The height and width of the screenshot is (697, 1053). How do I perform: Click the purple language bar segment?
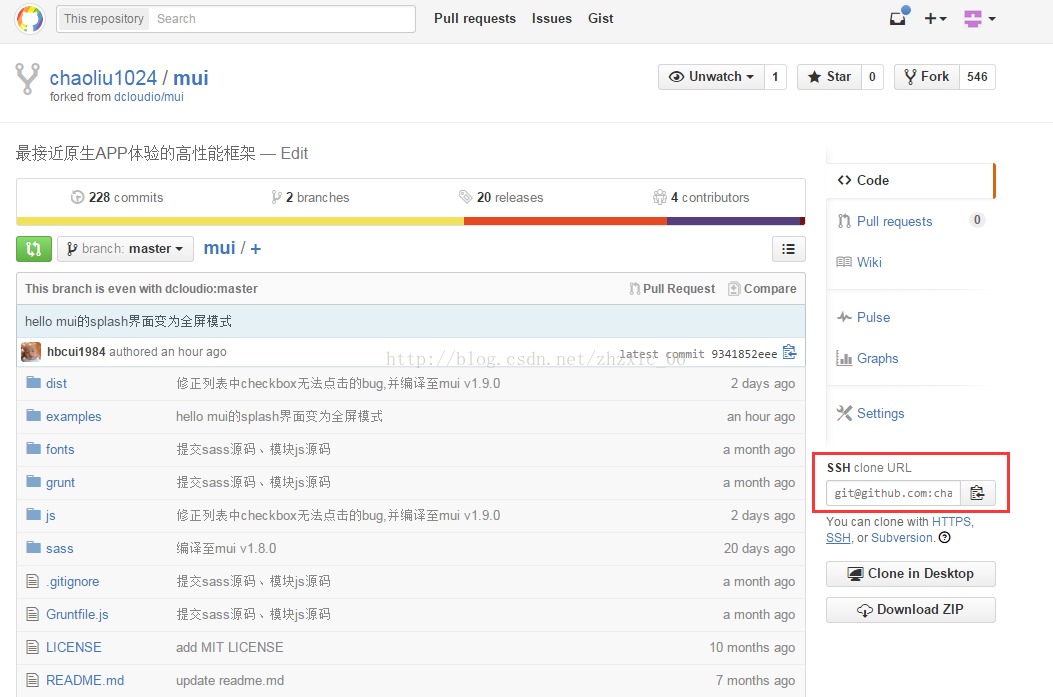(733, 221)
